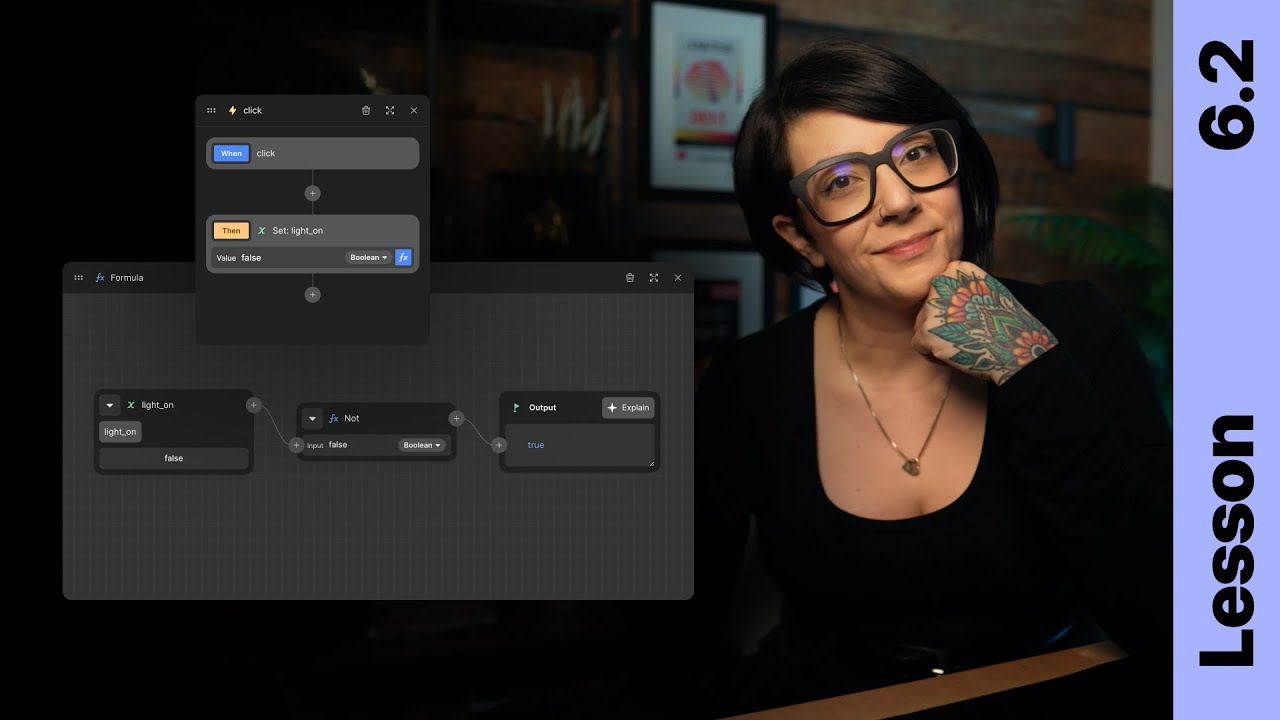Click the Not node input connector

296,445
